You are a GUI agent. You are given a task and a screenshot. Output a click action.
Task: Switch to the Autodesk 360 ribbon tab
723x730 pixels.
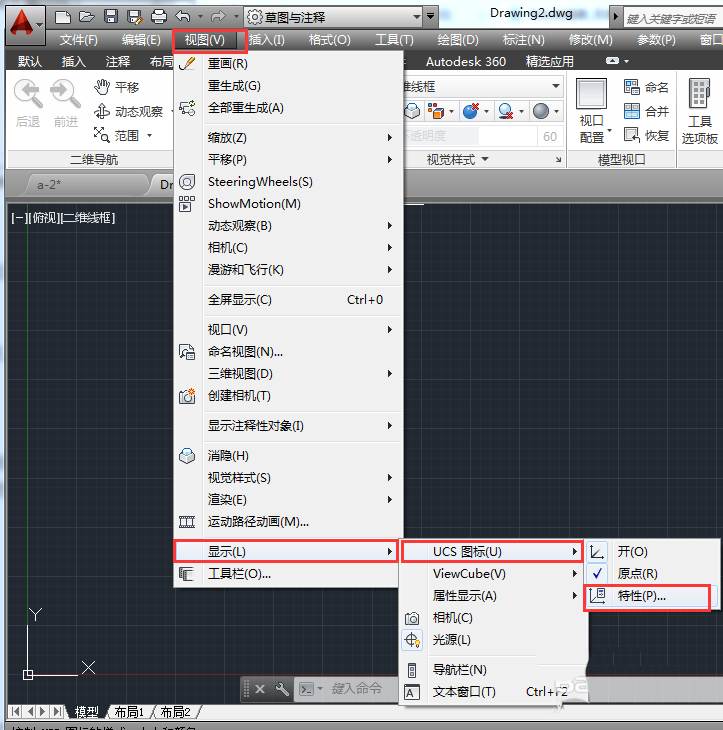pyautogui.click(x=466, y=61)
